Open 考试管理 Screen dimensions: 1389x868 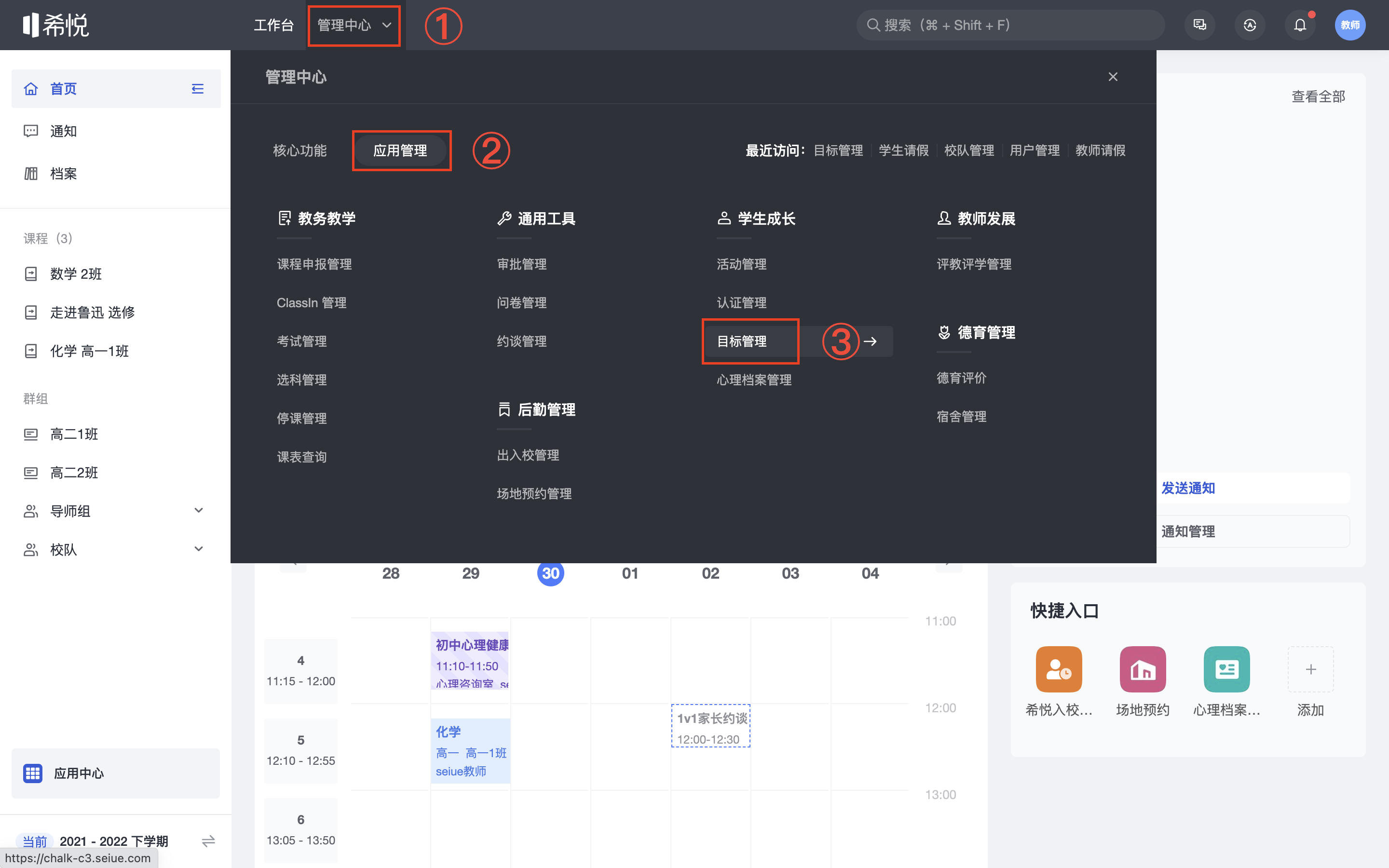(x=301, y=341)
